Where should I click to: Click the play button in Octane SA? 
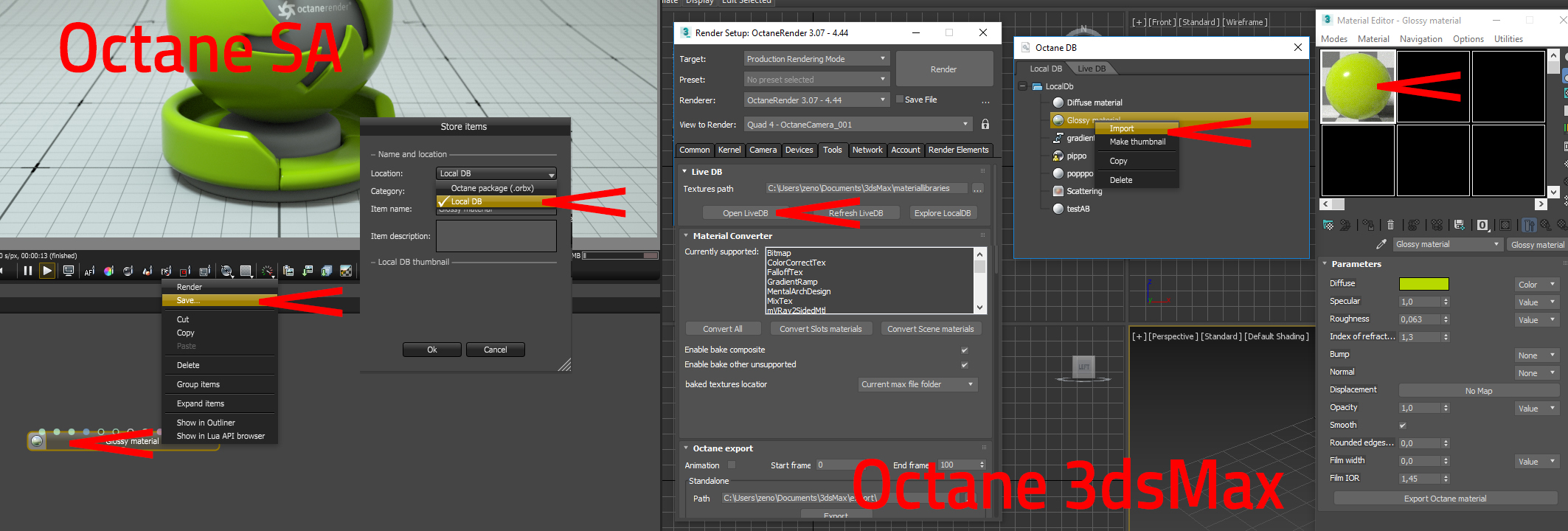click(47, 271)
